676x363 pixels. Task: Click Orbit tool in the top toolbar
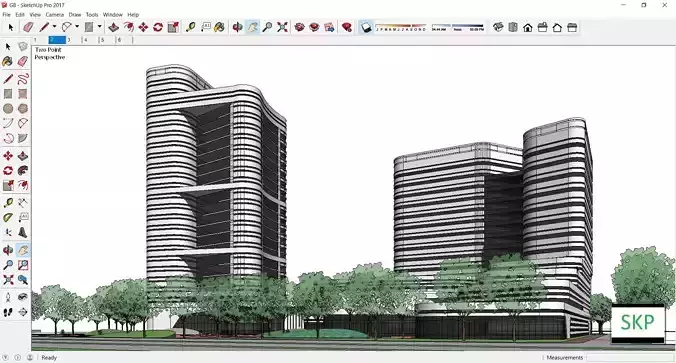pos(237,28)
